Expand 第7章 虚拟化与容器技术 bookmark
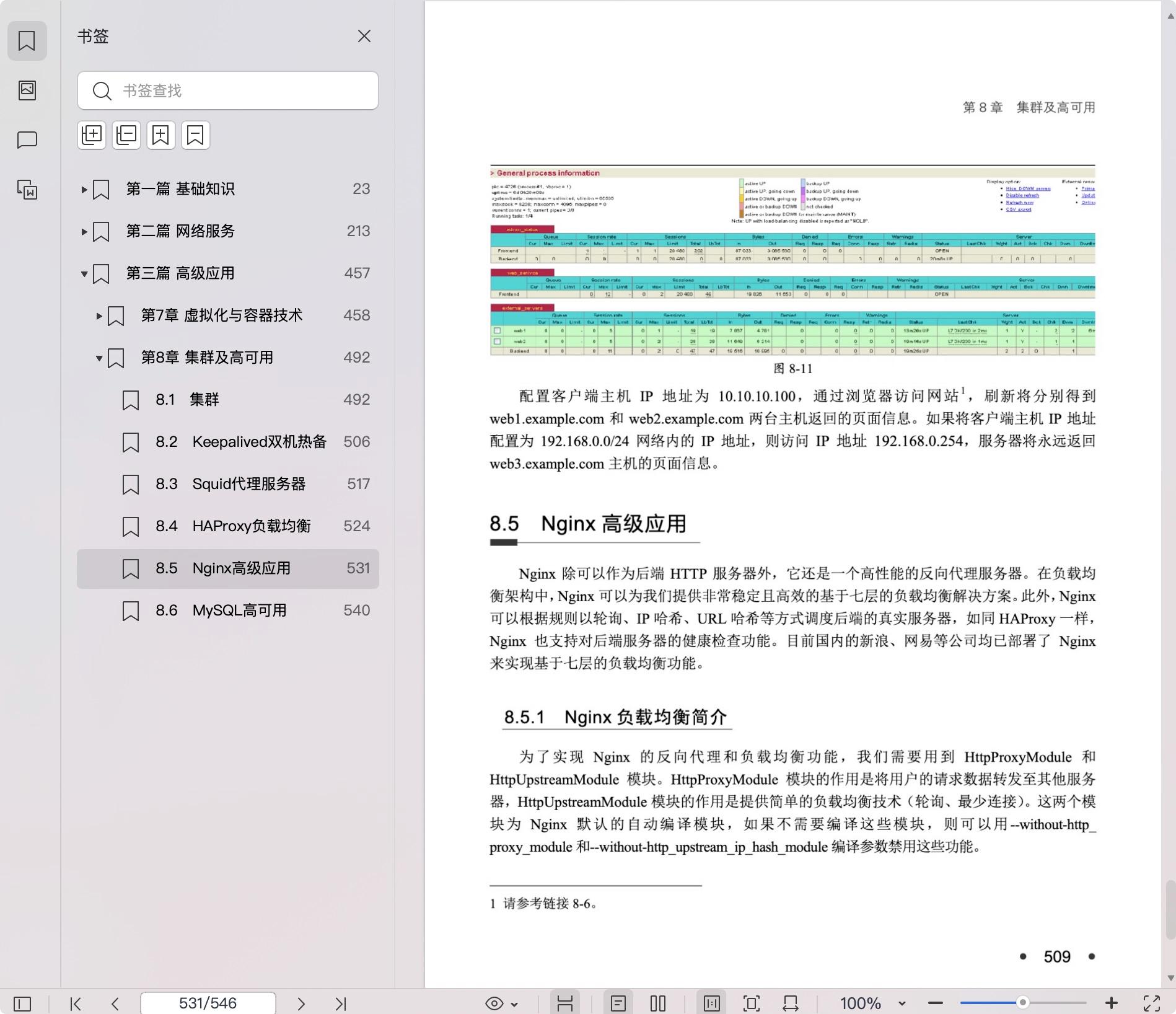 [99, 316]
